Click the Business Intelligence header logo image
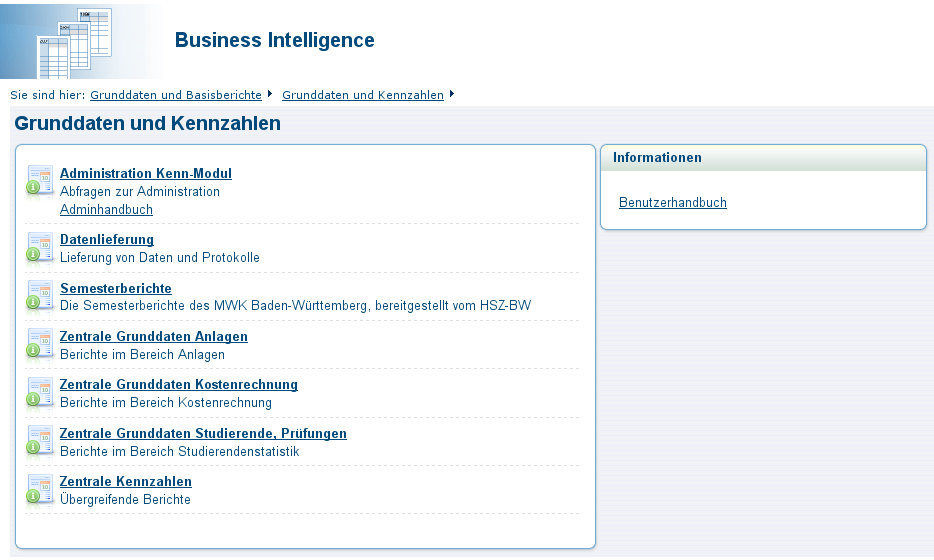The height and width of the screenshot is (560, 934). 80,40
